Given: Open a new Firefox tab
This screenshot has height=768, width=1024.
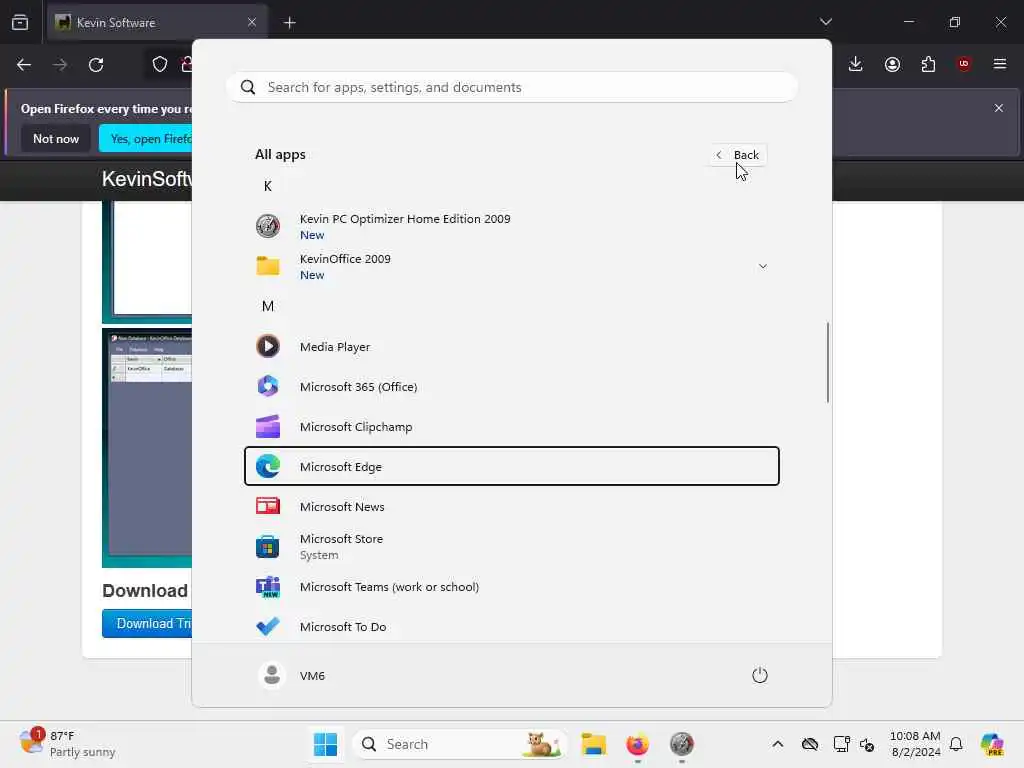Looking at the screenshot, I should point(289,23).
